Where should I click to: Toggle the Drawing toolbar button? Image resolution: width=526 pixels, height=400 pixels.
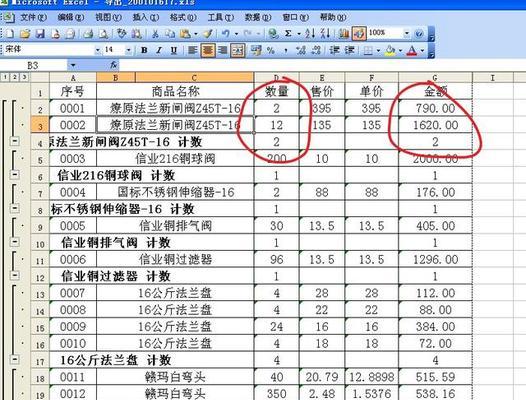click(359, 34)
